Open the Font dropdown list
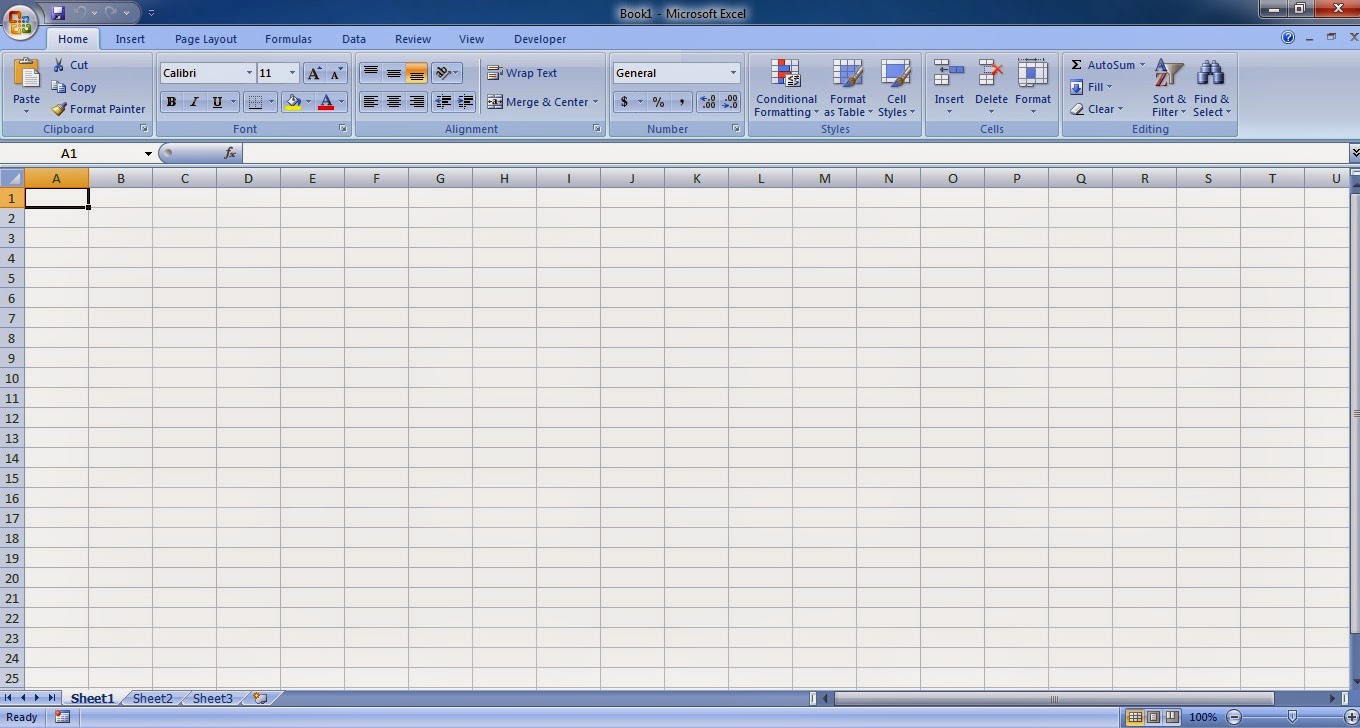Screen dimensions: 1360x728 248,72
